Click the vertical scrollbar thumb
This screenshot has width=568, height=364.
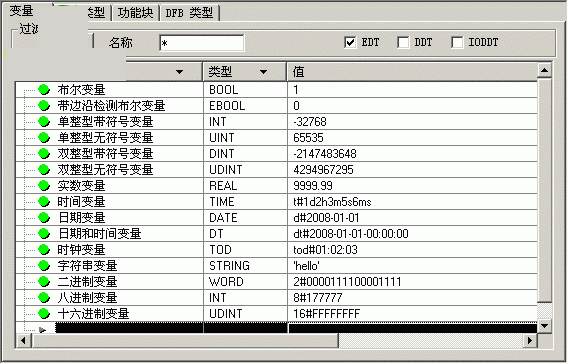click(x=544, y=190)
